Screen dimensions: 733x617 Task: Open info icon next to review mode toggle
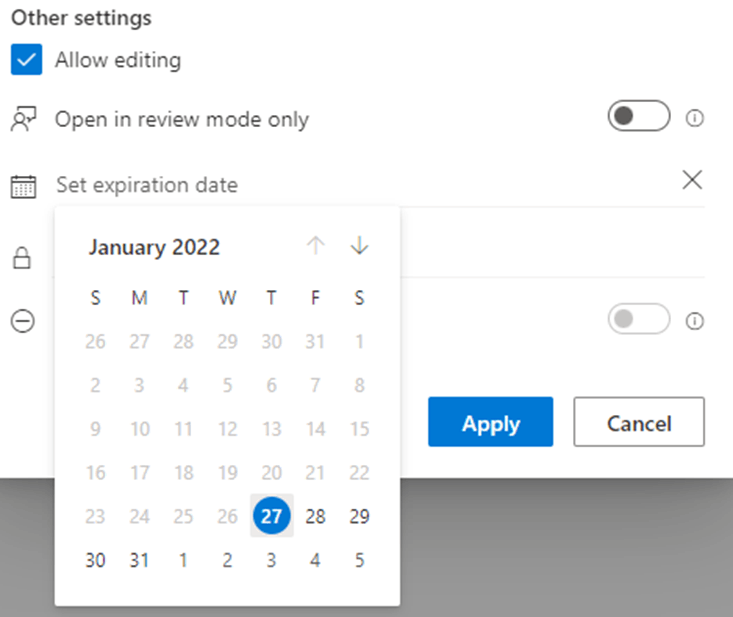click(694, 118)
